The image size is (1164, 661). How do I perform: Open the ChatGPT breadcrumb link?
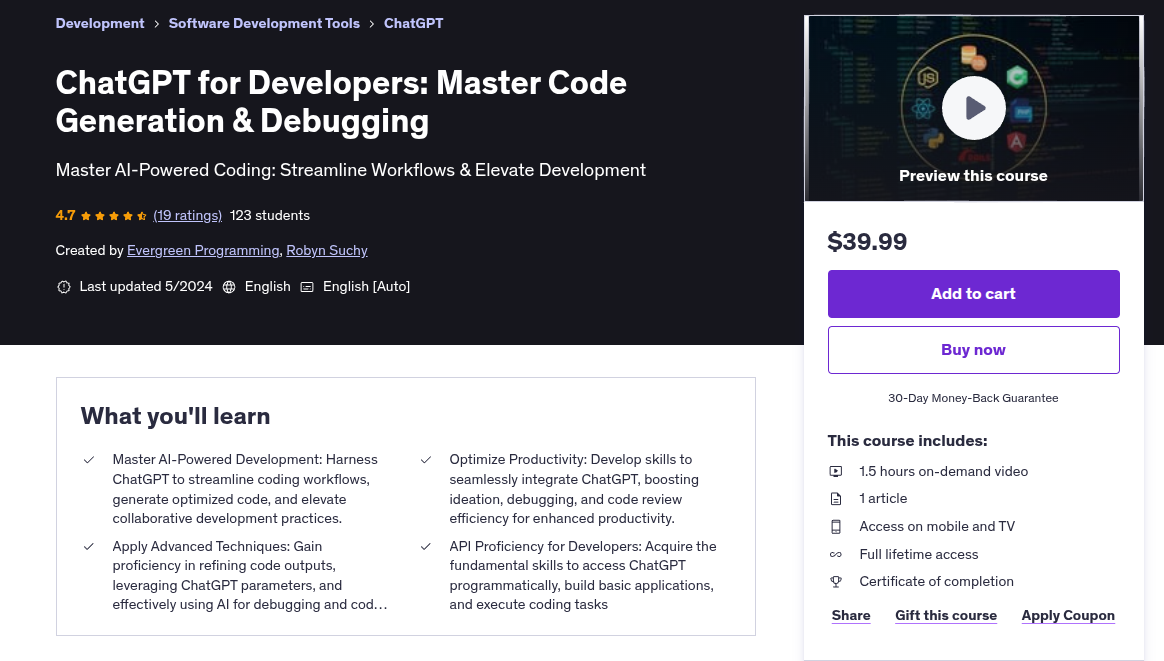(x=413, y=23)
